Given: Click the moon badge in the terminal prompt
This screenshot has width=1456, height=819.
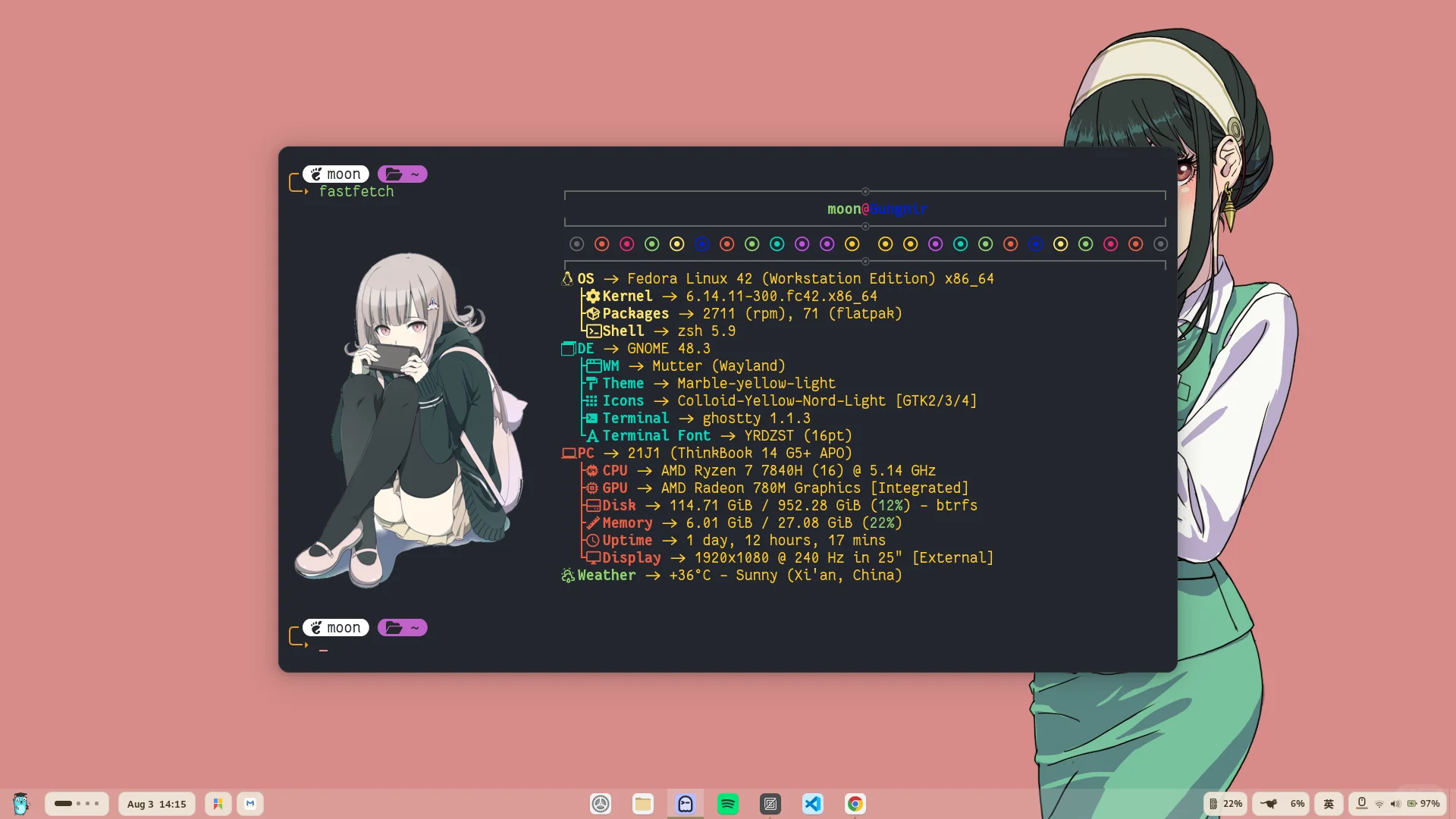Looking at the screenshot, I should 336,174.
